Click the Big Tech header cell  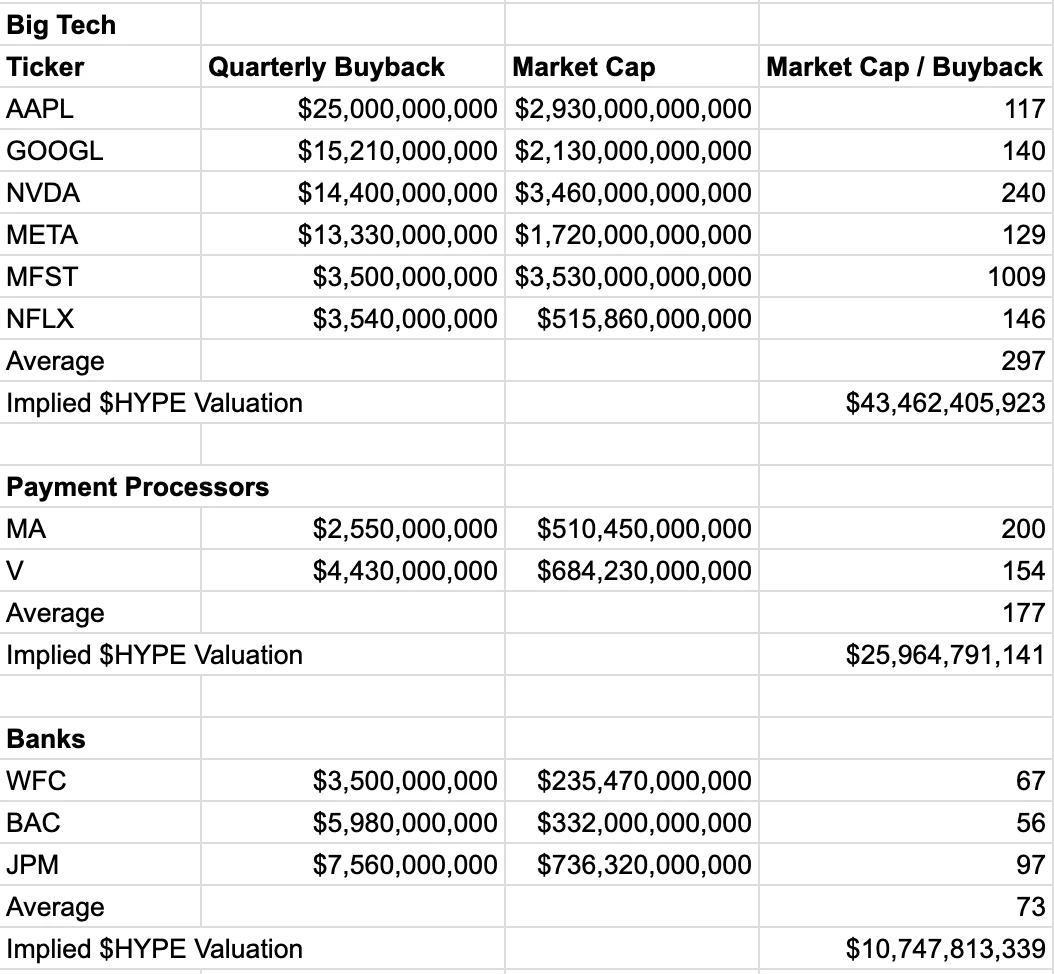pos(62,25)
